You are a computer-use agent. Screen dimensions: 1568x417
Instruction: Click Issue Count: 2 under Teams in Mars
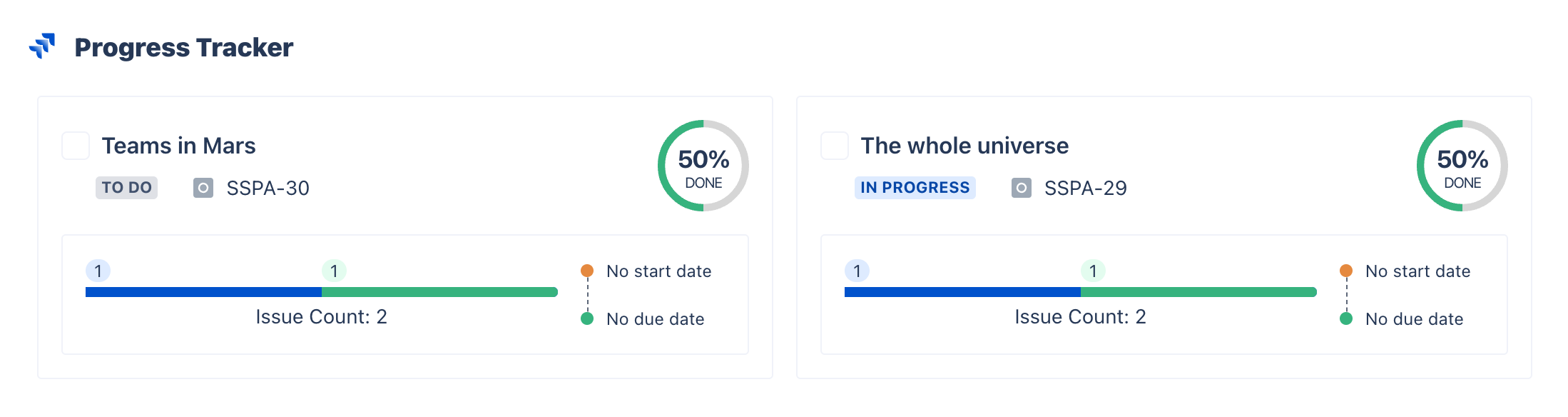[x=321, y=316]
